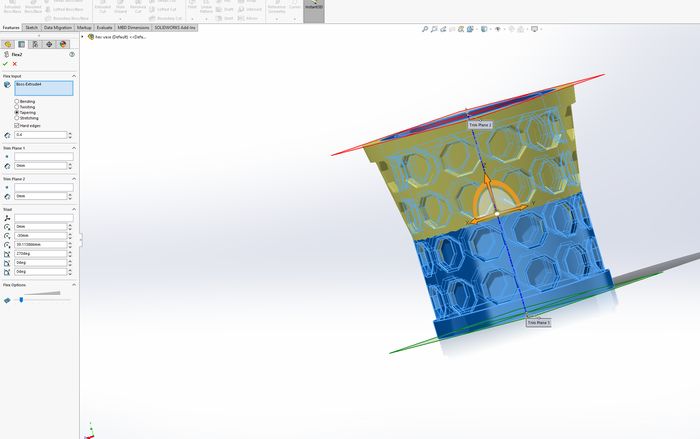
Task: Switch to the Markup tab
Action: click(84, 28)
